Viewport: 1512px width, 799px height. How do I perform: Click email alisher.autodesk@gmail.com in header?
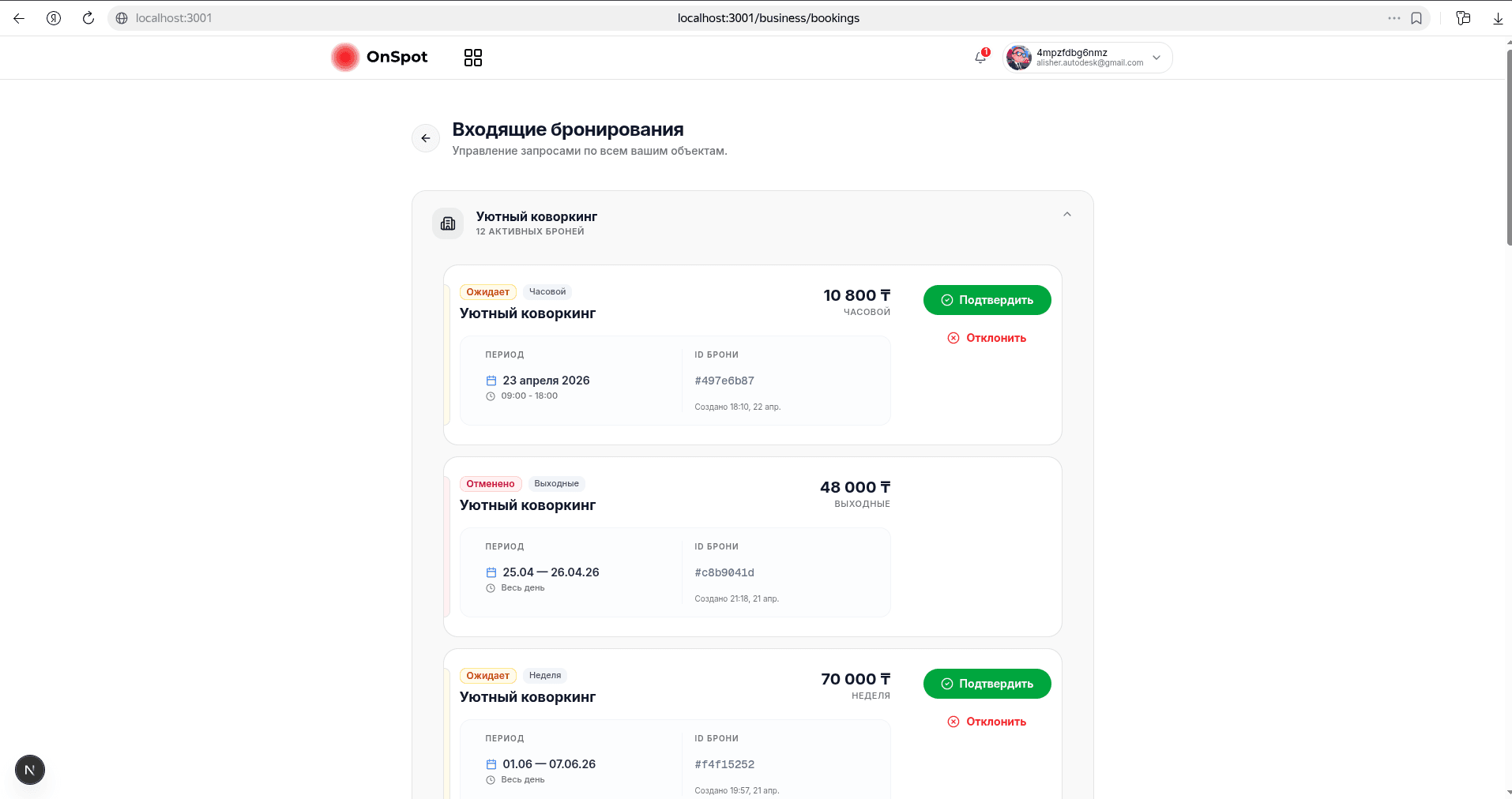pos(1089,63)
